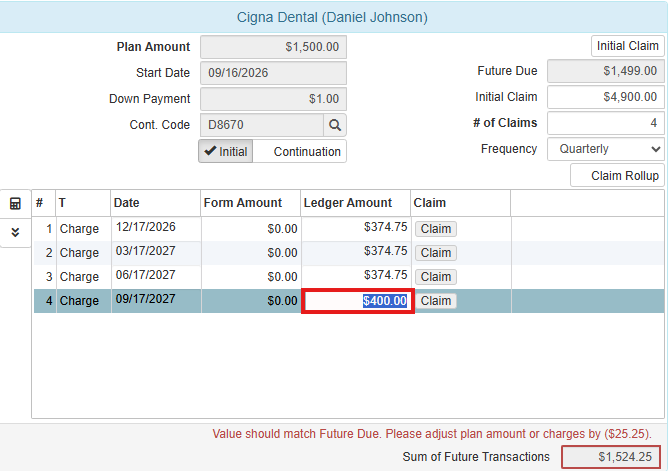This screenshot has height=471, width=671.
Task: Click the date 09/17/2027 in row 4
Action: 145,299
